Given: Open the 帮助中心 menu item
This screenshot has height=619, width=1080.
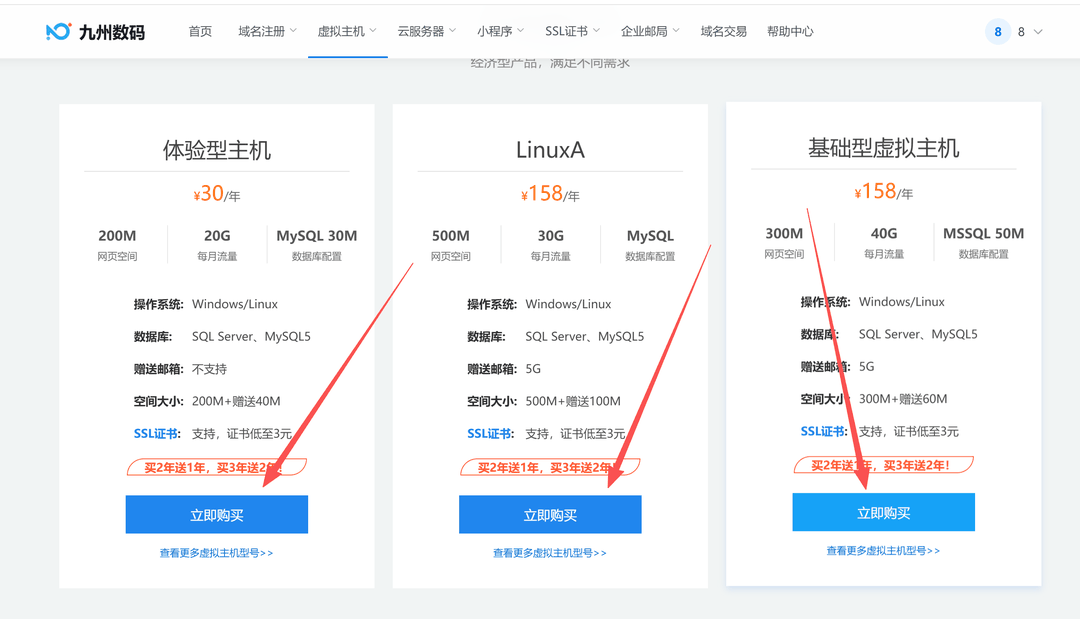Looking at the screenshot, I should pos(790,32).
